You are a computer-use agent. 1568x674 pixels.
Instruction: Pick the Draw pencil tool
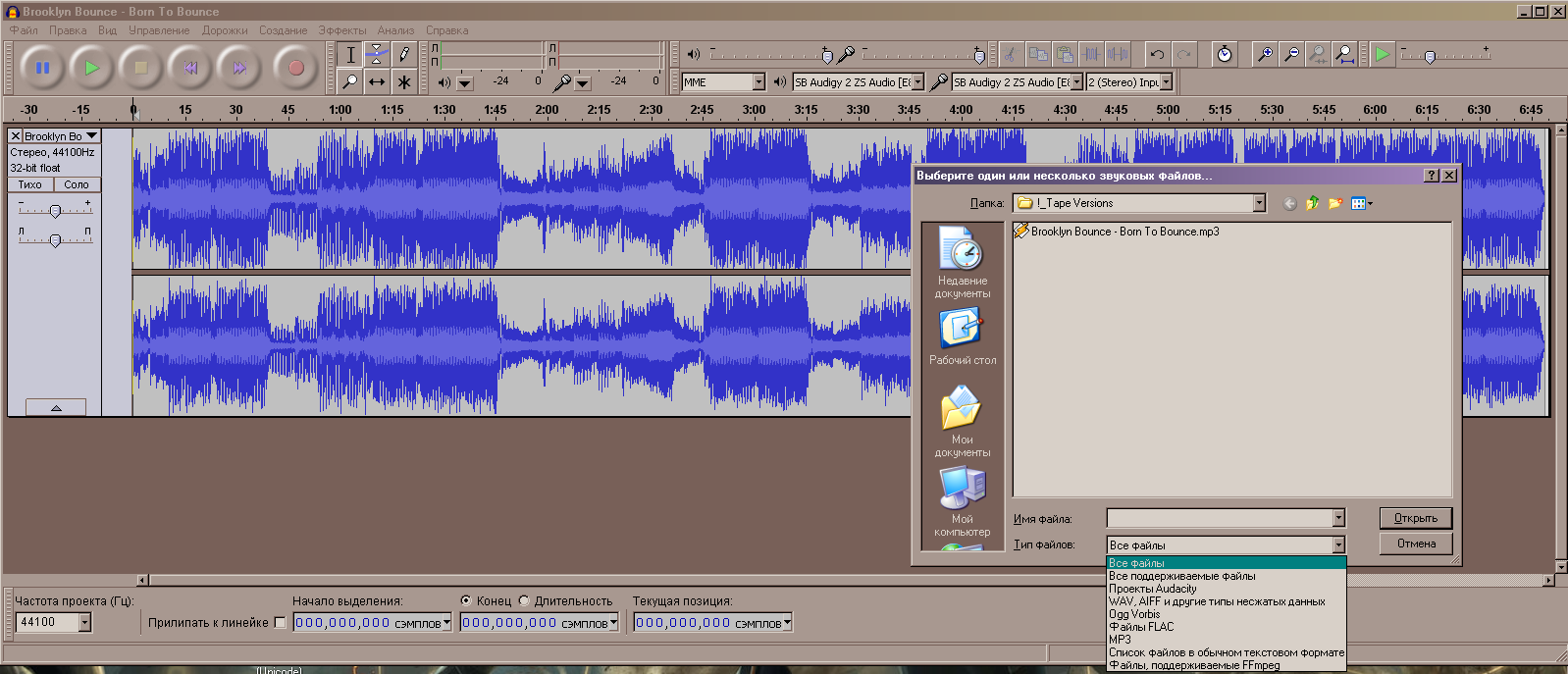click(x=403, y=55)
